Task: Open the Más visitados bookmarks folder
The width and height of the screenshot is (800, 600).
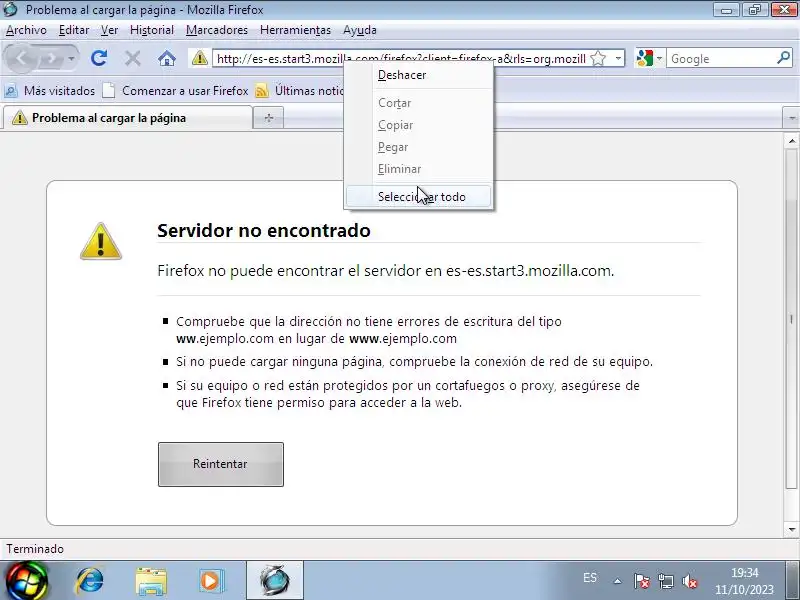Action: (49, 91)
